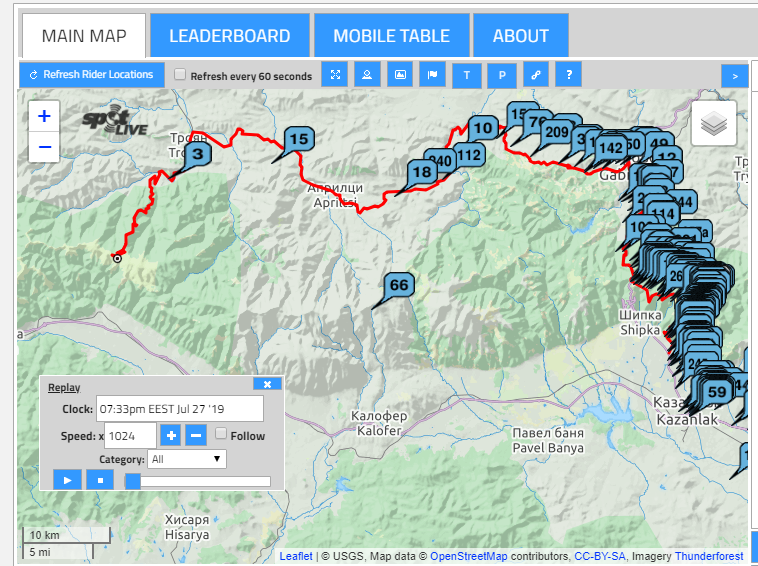The image size is (758, 566).
Task: Select rider marker 142
Action: 611,148
